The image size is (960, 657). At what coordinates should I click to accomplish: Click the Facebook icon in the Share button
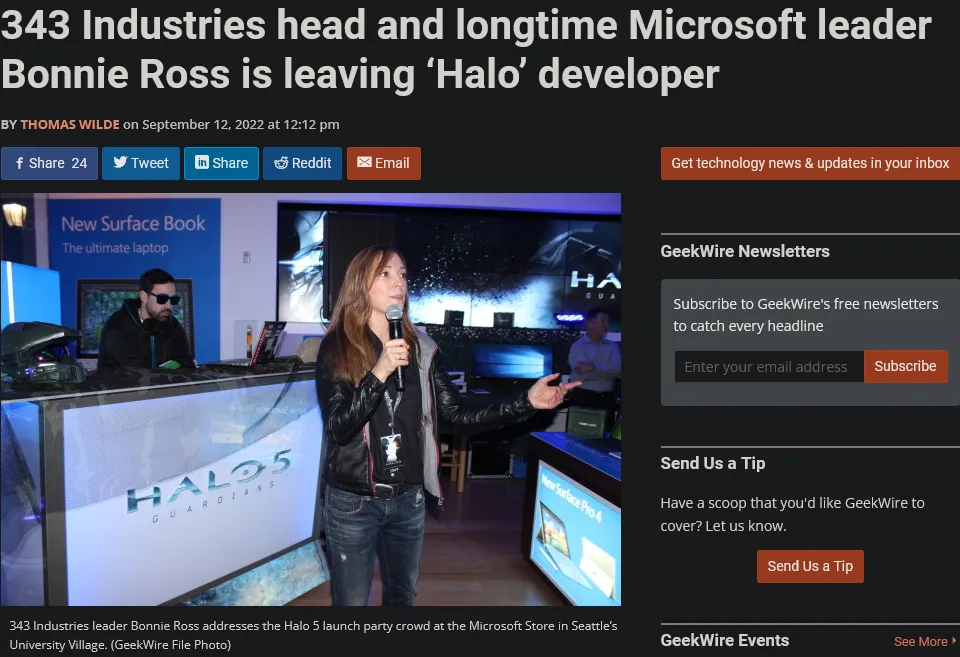[19, 163]
